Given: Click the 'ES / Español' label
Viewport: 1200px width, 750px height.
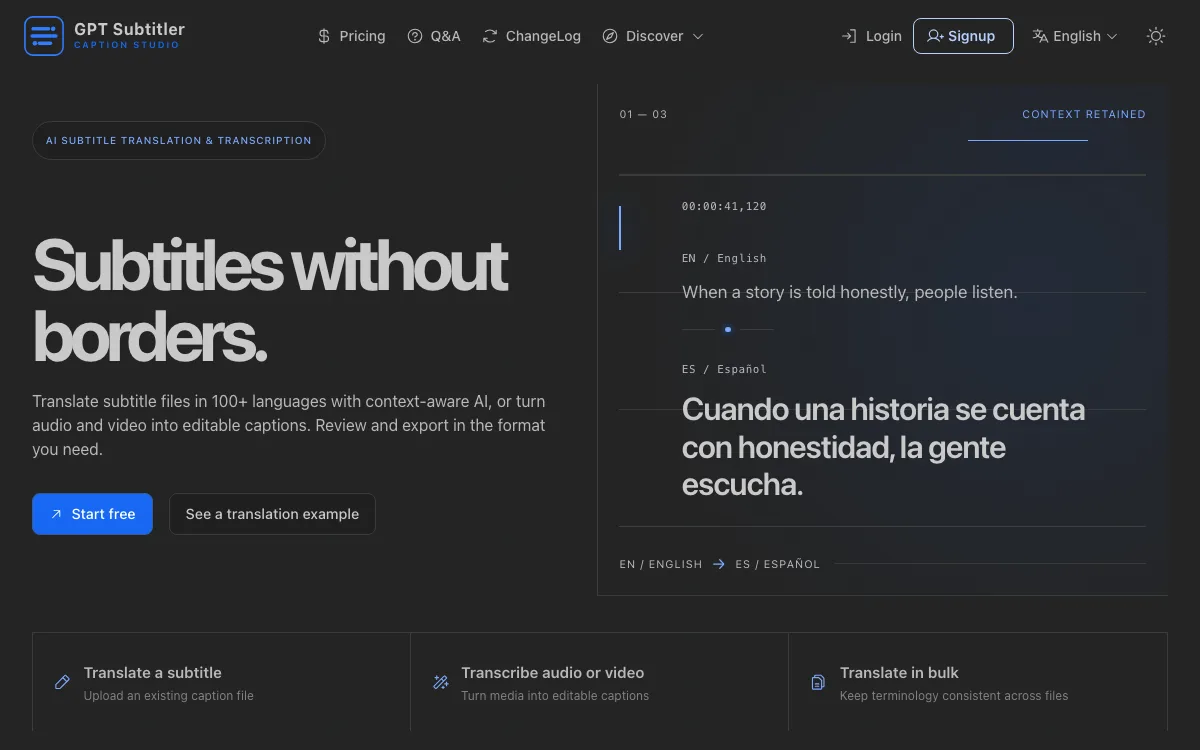Looking at the screenshot, I should 724,369.
